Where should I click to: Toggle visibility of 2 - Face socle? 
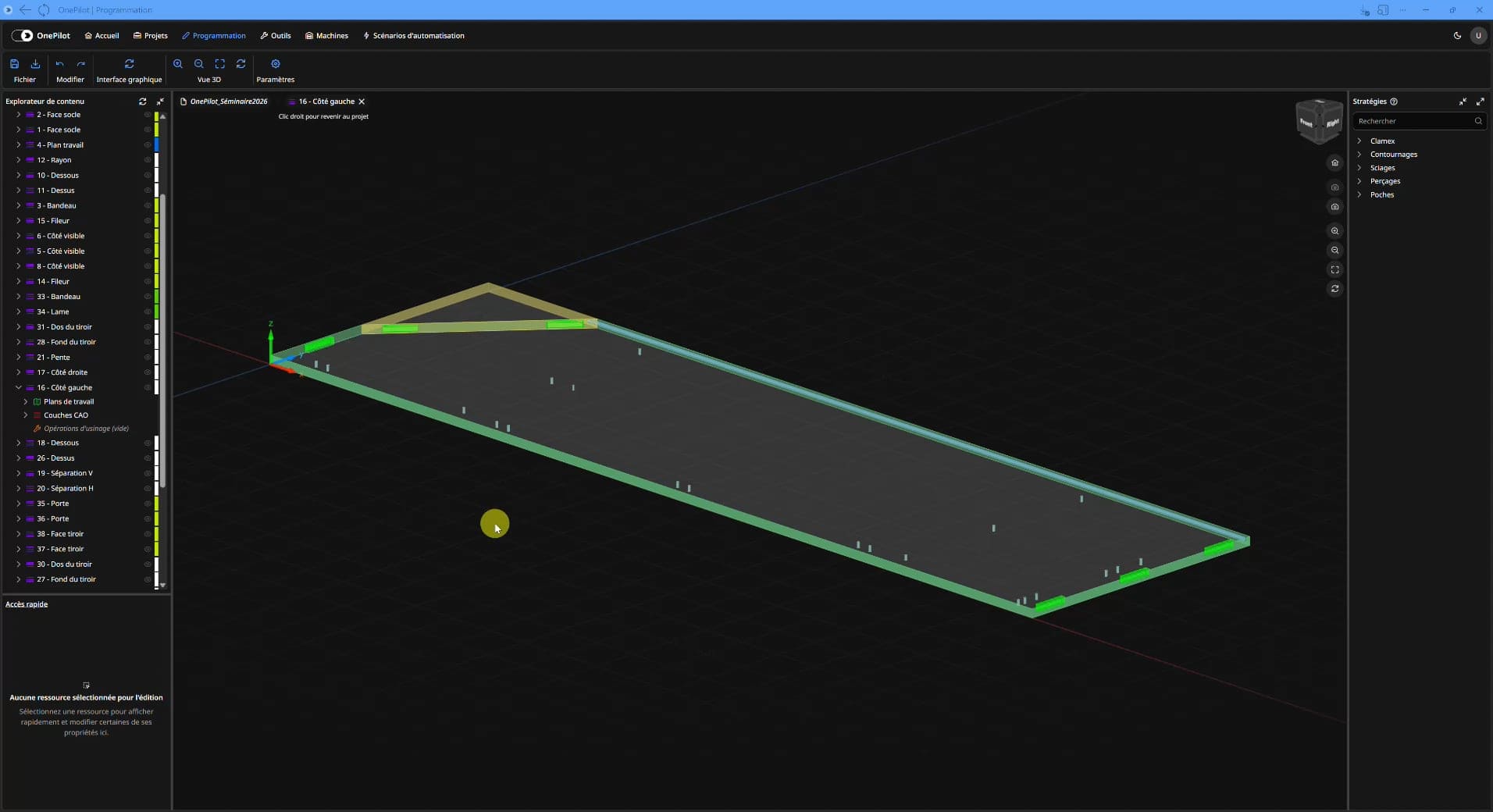tap(148, 115)
